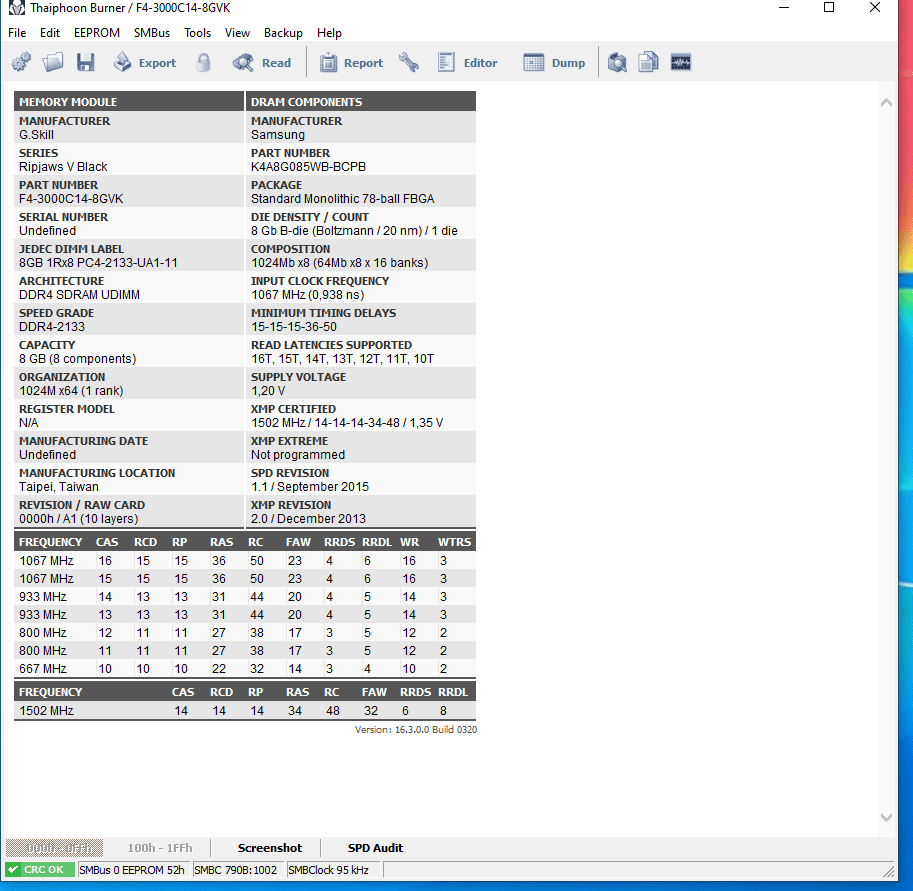The height and width of the screenshot is (891, 913).
Task: Click the die density 8 Gb B-die value
Action: pyautogui.click(x=354, y=231)
